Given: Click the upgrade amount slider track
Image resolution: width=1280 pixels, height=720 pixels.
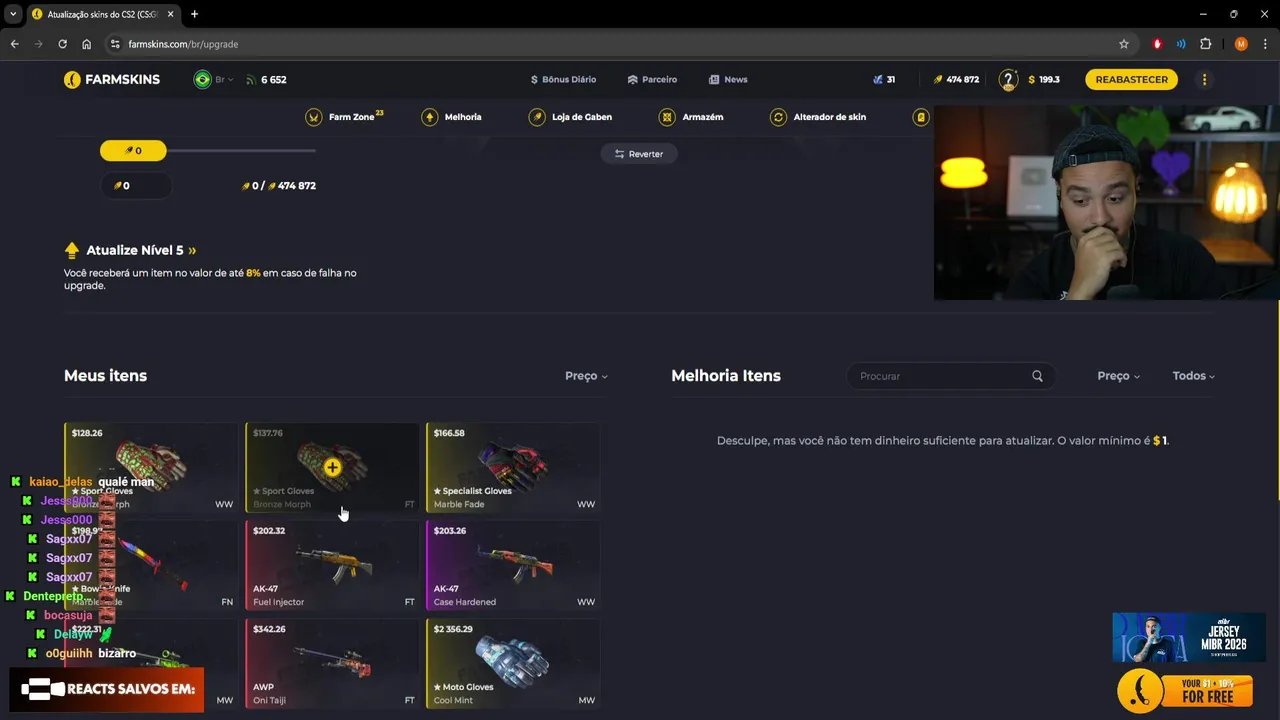Looking at the screenshot, I should click(208, 151).
